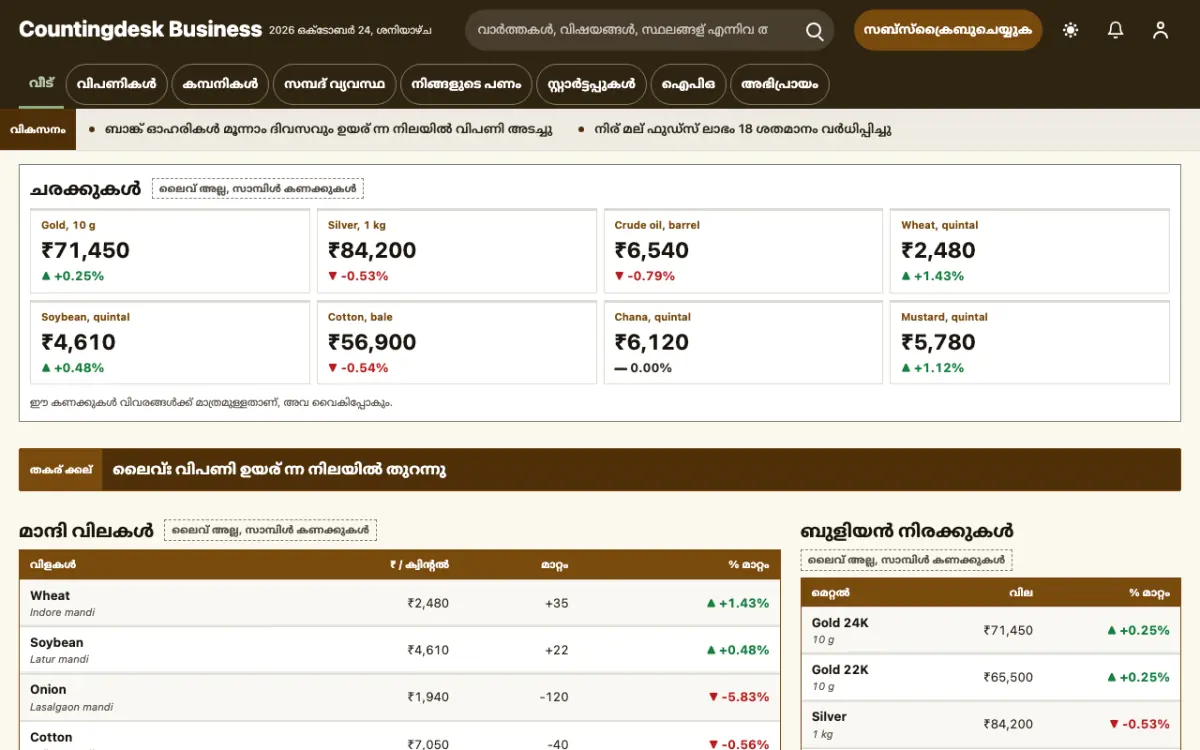Click ₹1,940 price in Onion row

click(428, 697)
